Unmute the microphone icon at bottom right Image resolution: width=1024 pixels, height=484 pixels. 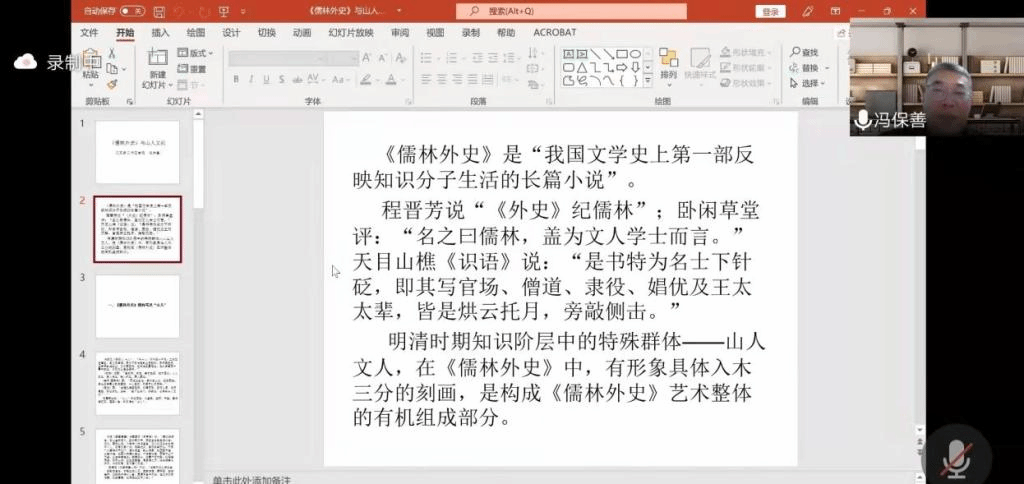click(x=956, y=457)
